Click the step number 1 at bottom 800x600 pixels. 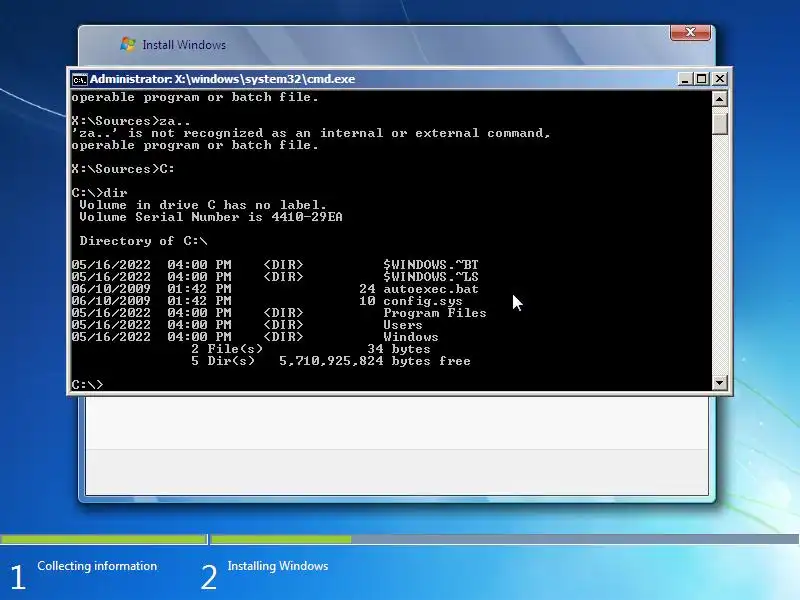pos(17,577)
